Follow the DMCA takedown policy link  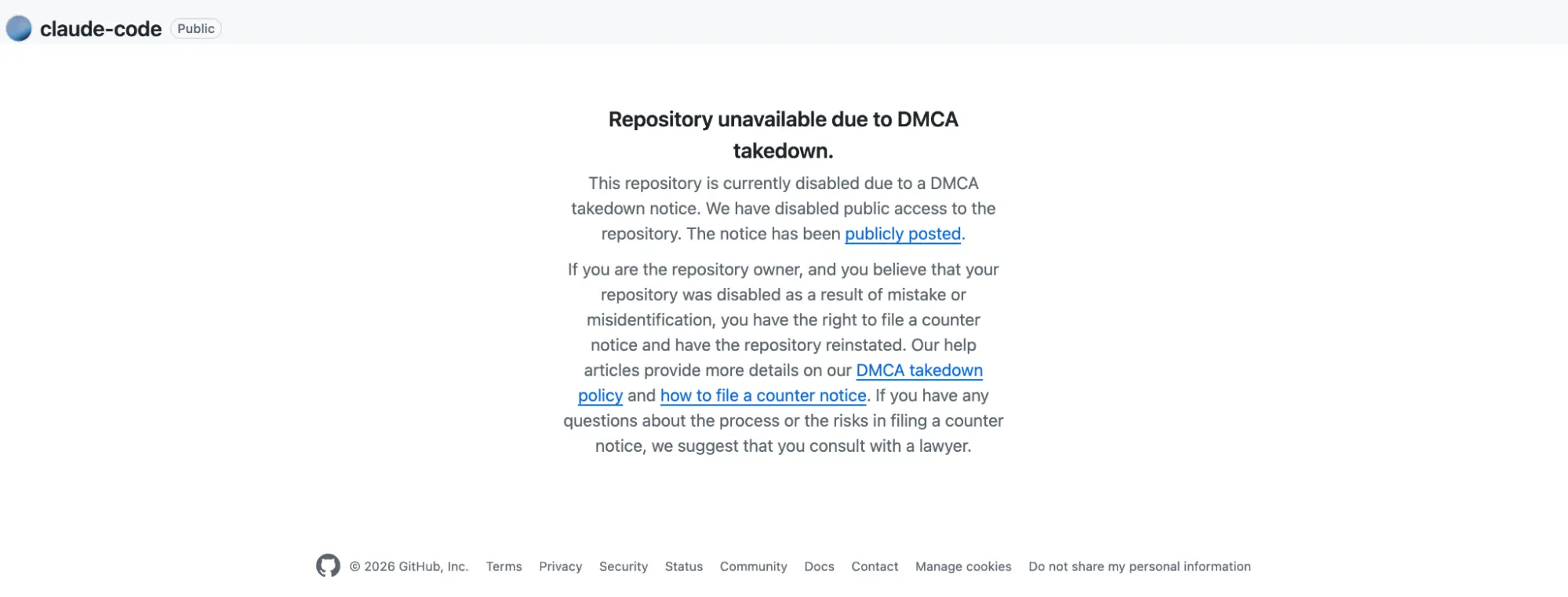click(x=919, y=370)
